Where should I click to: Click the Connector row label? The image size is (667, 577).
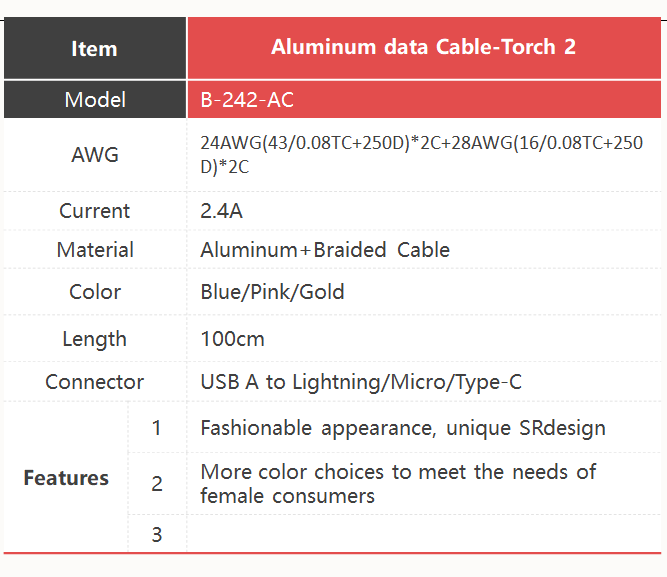[94, 382]
